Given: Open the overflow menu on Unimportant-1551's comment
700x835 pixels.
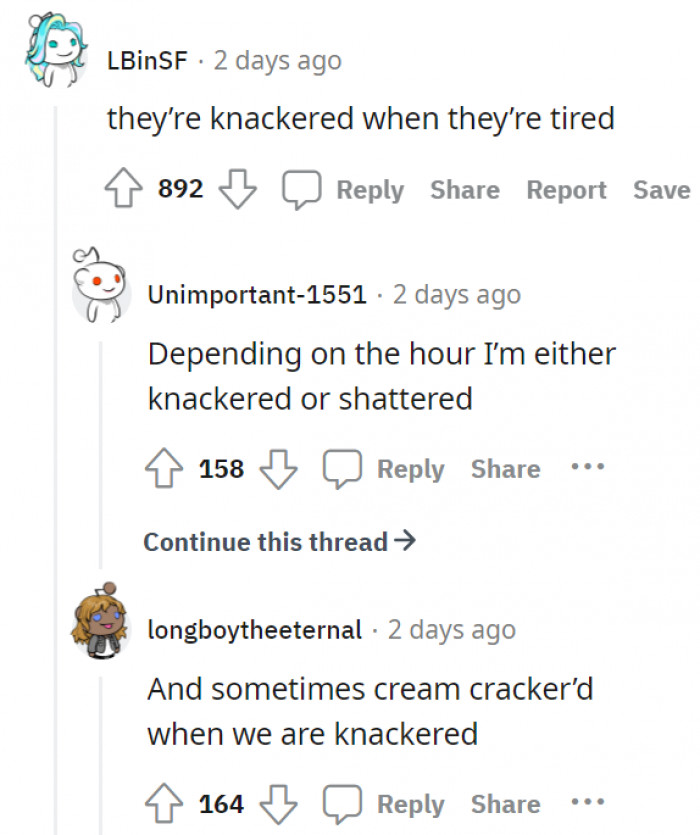Looking at the screenshot, I should click(587, 468).
